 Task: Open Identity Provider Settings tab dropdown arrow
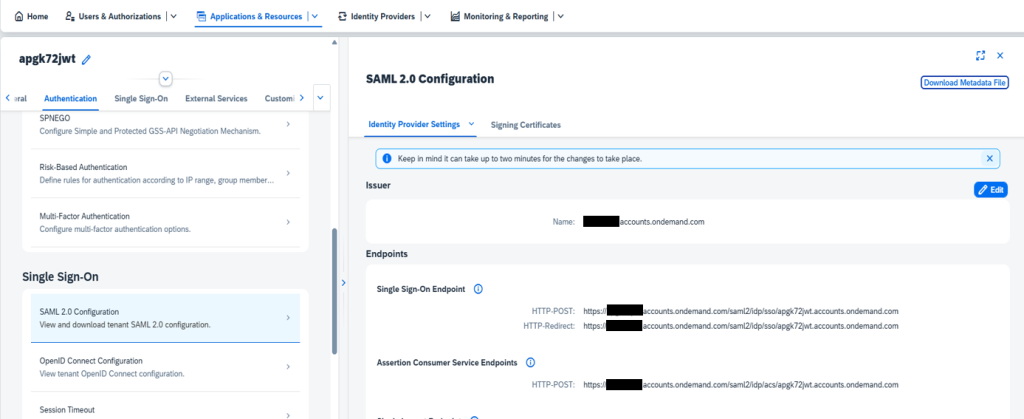click(471, 124)
